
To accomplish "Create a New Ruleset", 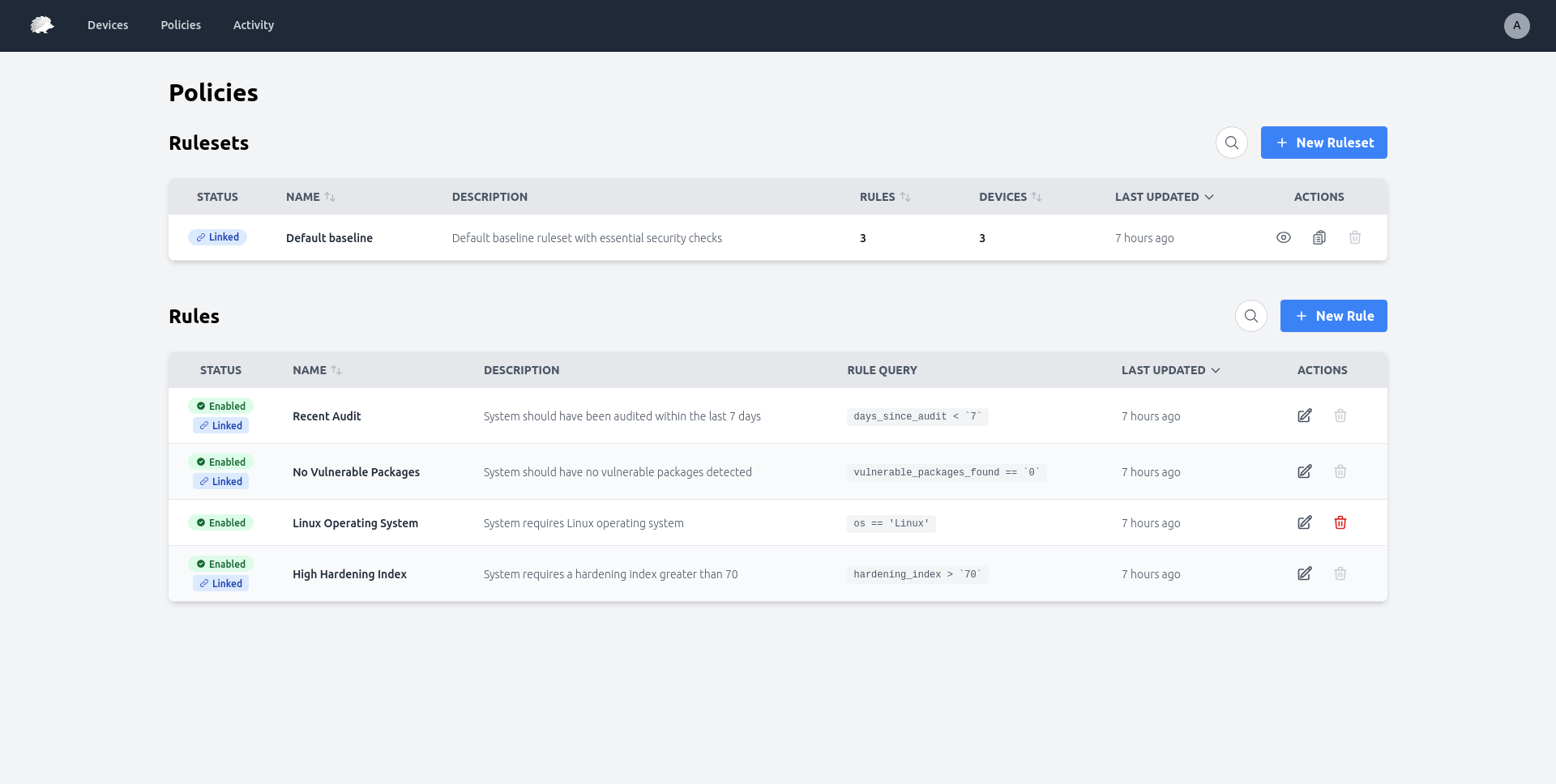I will point(1323,143).
